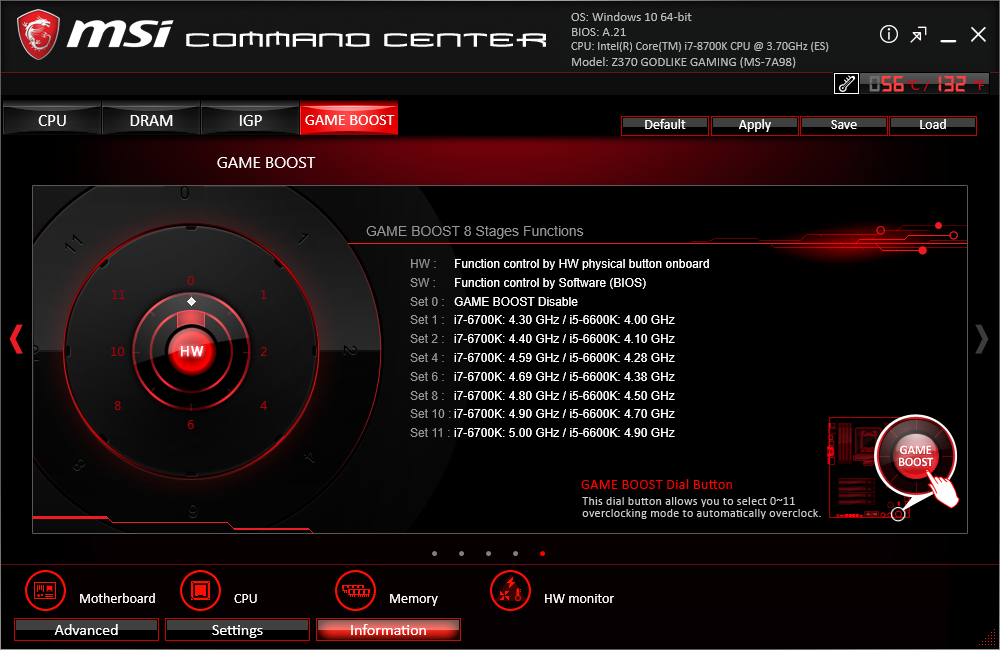Select stage 0 on the boost dial

(191, 281)
